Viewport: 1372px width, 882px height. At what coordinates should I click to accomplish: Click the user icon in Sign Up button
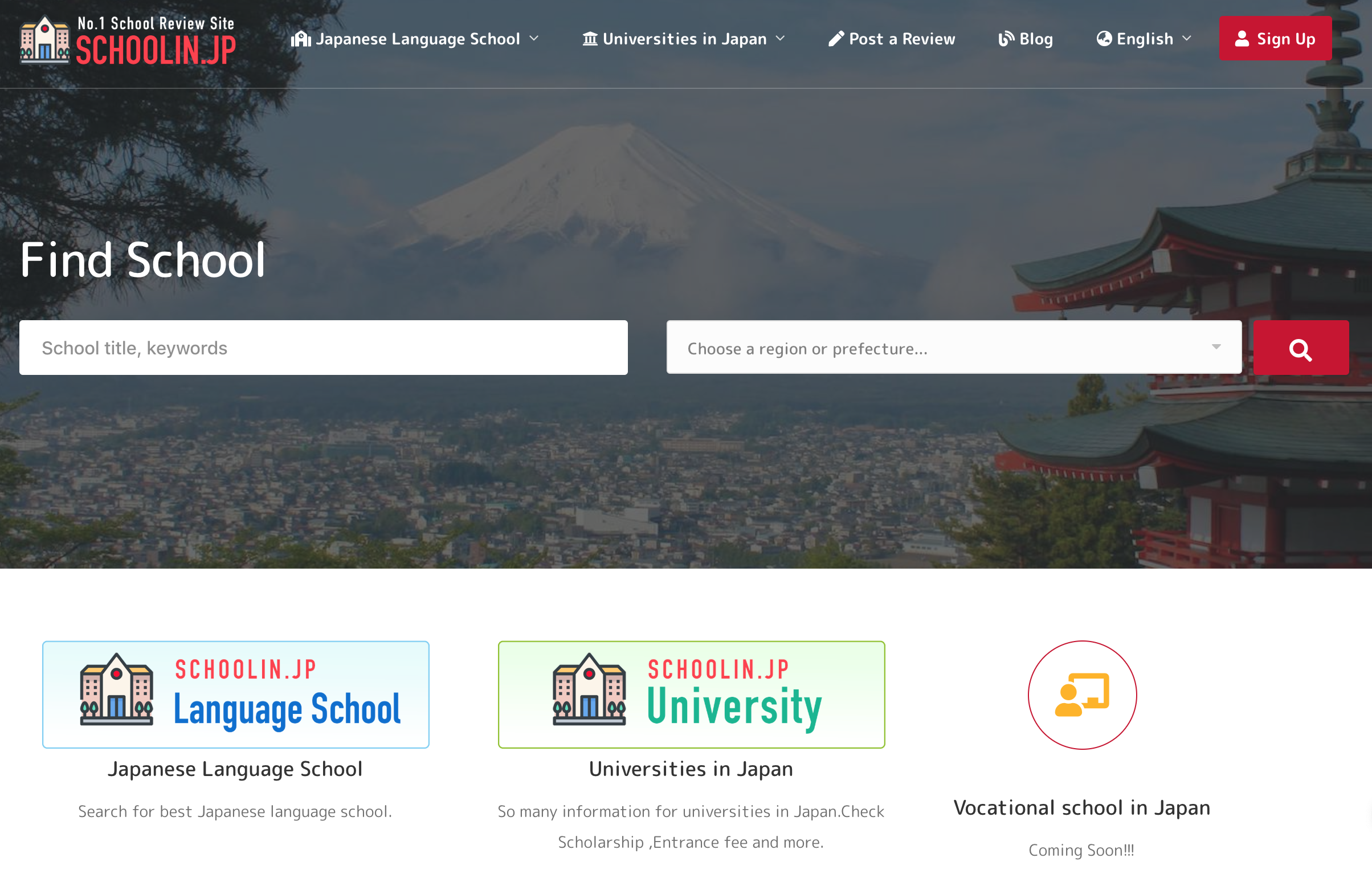coord(1242,38)
